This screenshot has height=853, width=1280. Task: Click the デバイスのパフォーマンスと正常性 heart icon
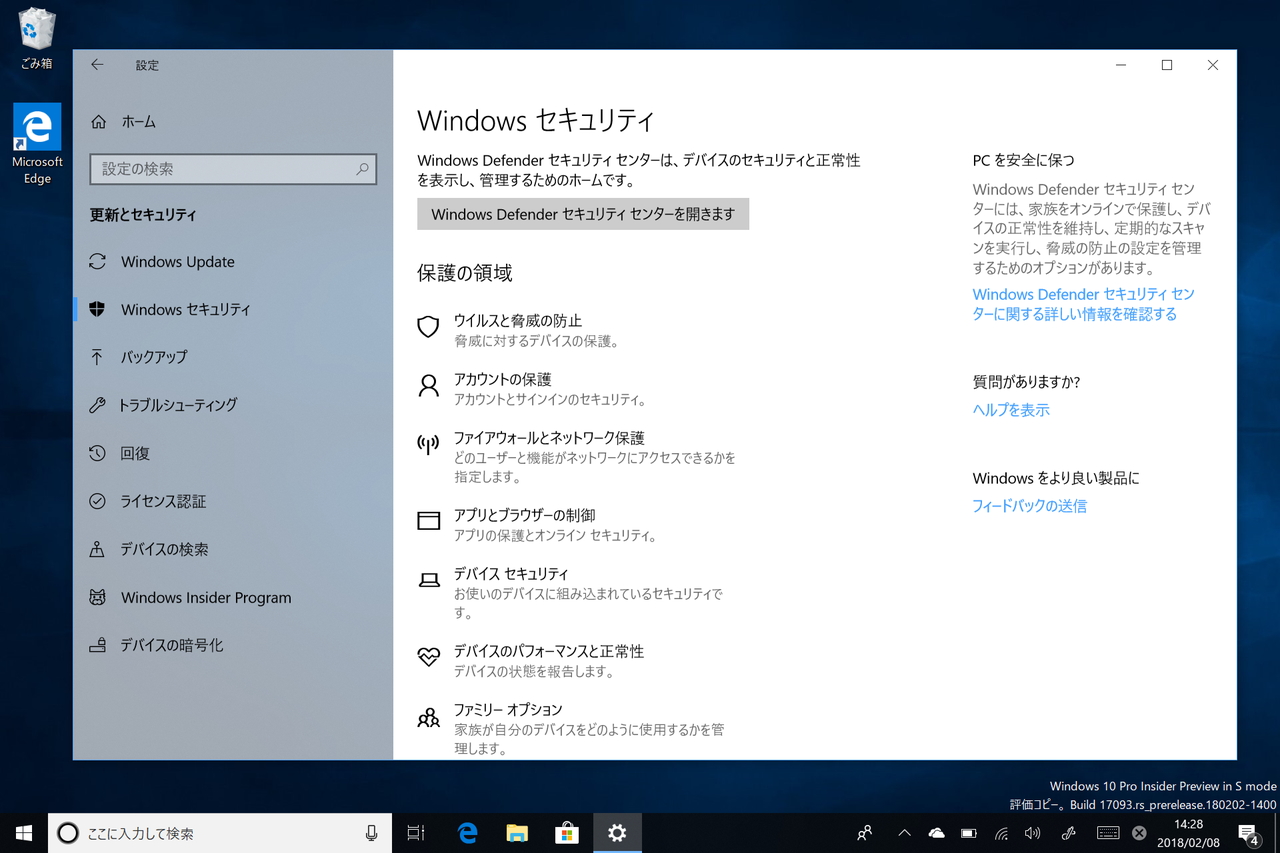click(x=428, y=657)
